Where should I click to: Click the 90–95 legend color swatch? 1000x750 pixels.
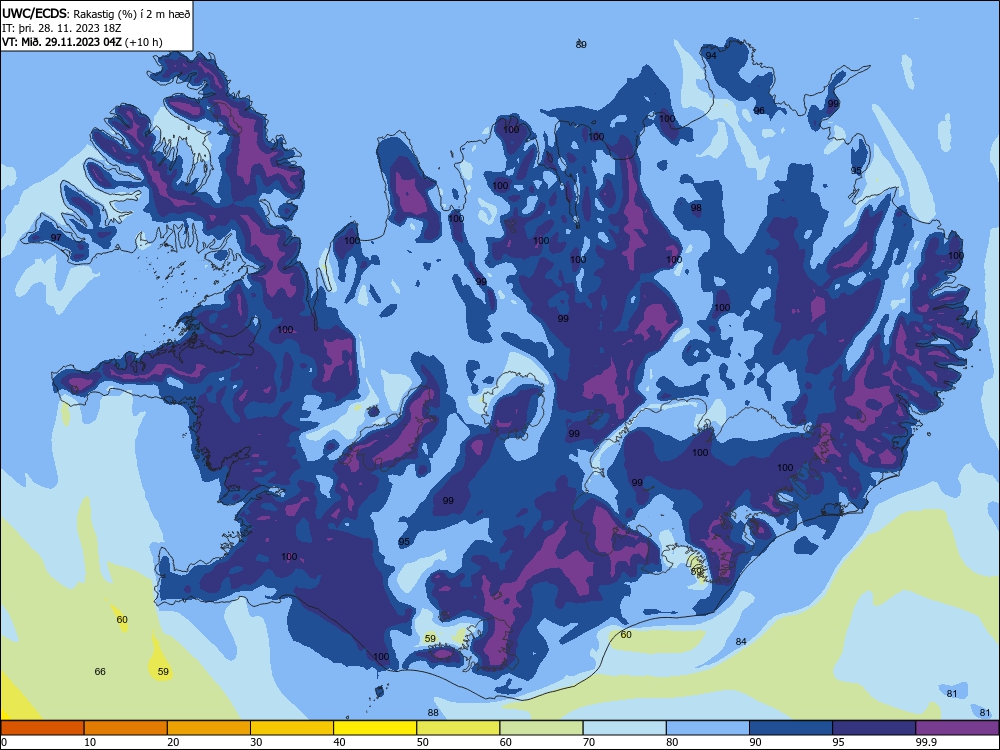pyautogui.click(x=791, y=728)
